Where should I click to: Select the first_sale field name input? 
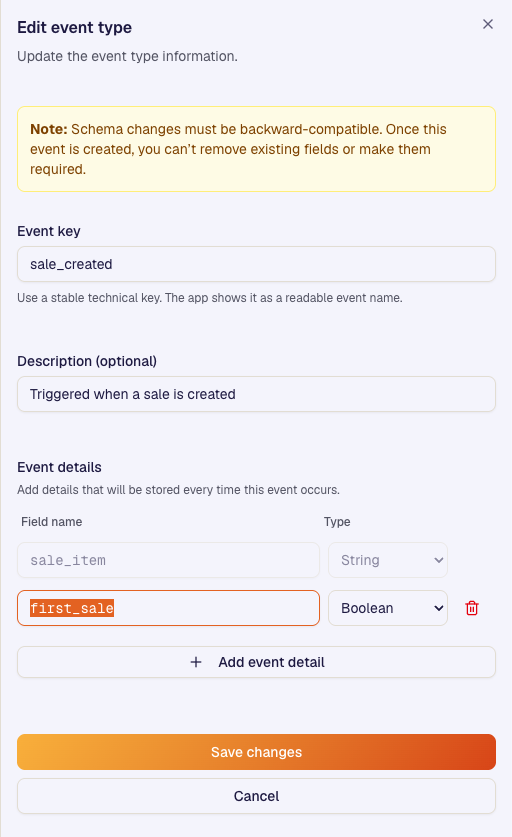click(x=168, y=608)
